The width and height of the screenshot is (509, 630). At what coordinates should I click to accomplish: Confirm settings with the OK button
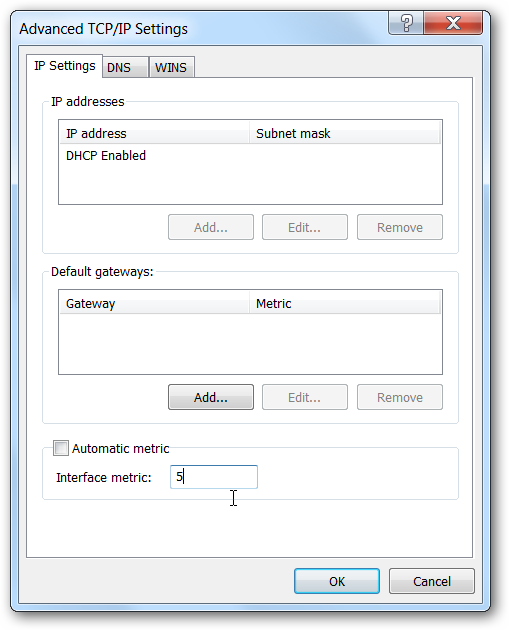[337, 581]
